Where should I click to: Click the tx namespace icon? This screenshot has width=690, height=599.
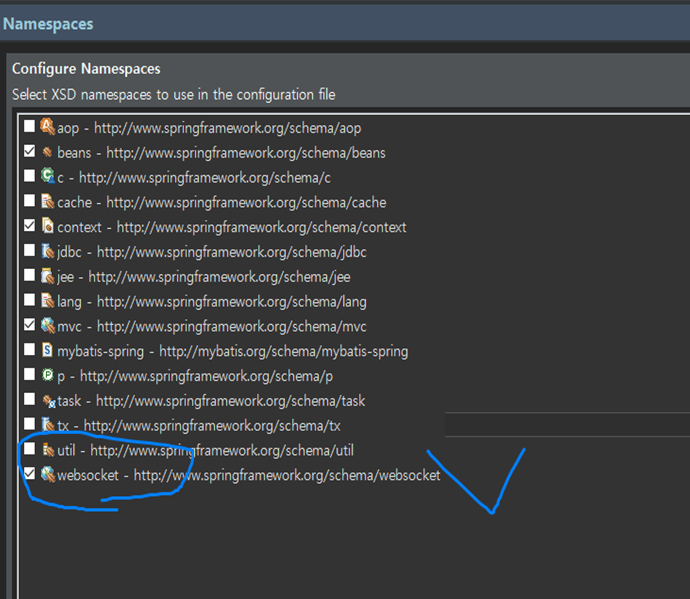tap(48, 424)
